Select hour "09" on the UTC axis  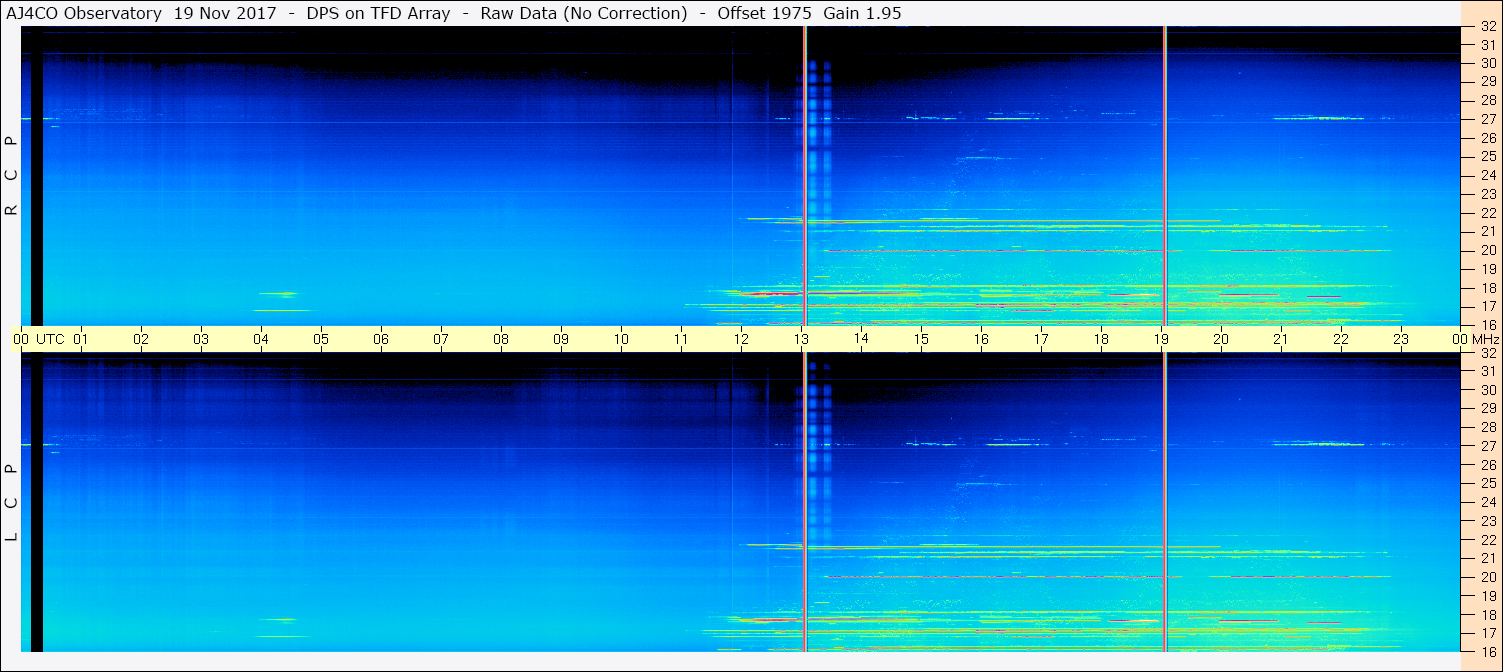[561, 339]
